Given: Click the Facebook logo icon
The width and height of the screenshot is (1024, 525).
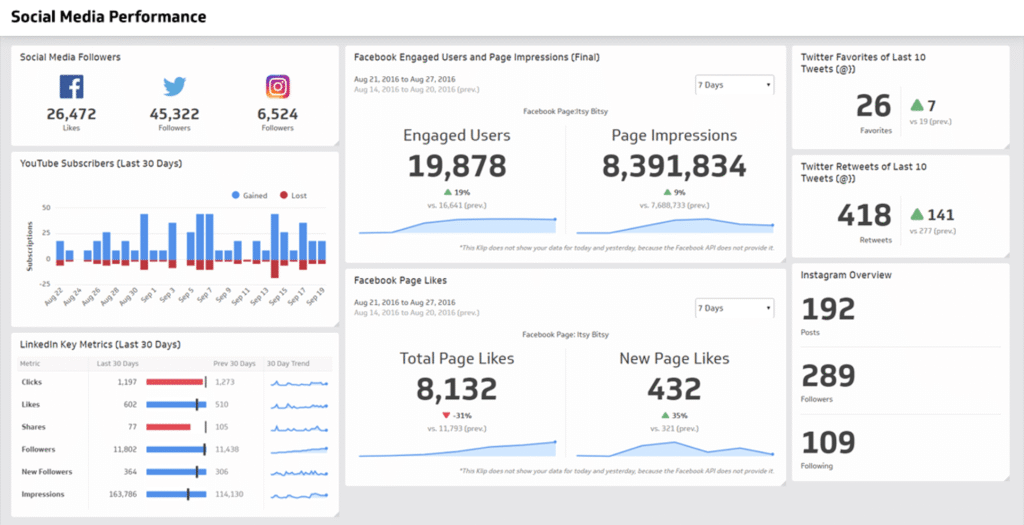Looking at the screenshot, I should pyautogui.click(x=71, y=87).
